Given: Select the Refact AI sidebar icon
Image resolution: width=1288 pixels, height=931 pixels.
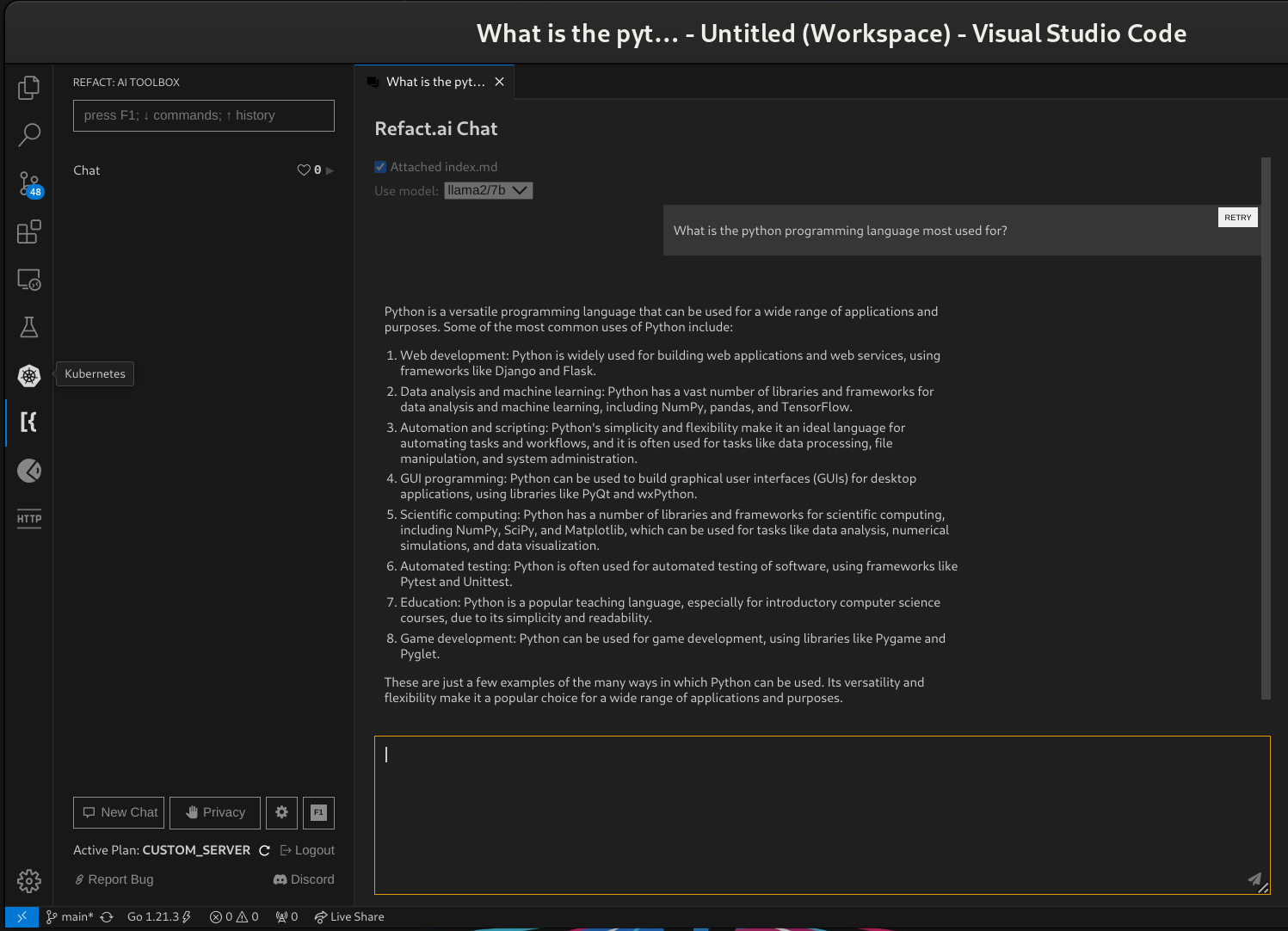Looking at the screenshot, I should [29, 422].
